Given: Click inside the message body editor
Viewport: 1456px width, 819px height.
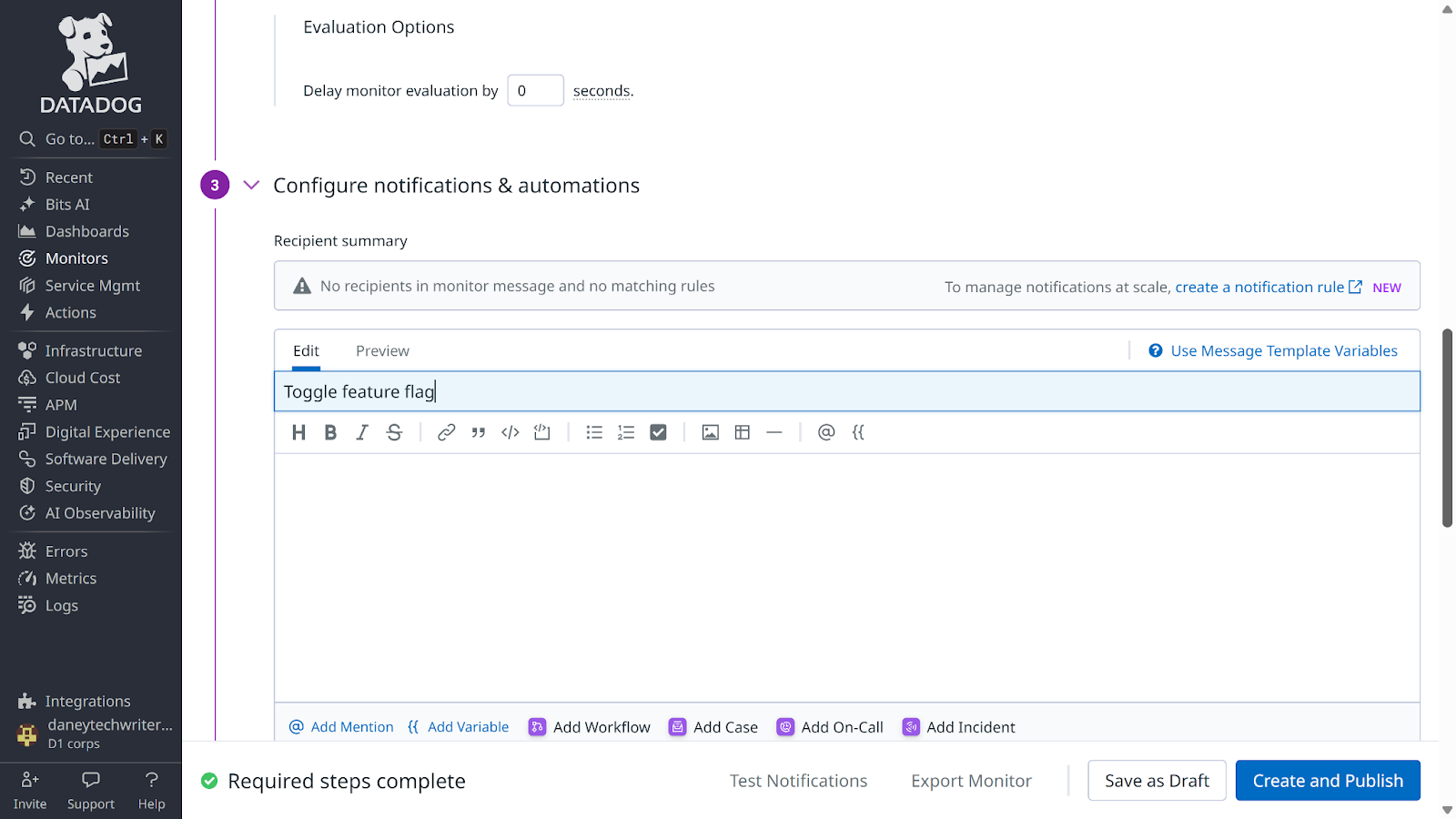Looking at the screenshot, I should tap(846, 578).
